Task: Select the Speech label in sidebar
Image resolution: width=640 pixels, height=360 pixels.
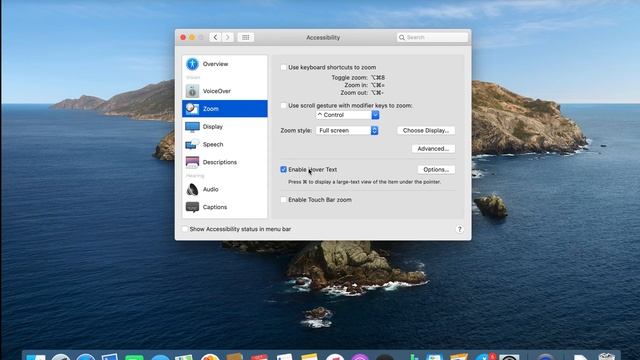Action: click(213, 144)
